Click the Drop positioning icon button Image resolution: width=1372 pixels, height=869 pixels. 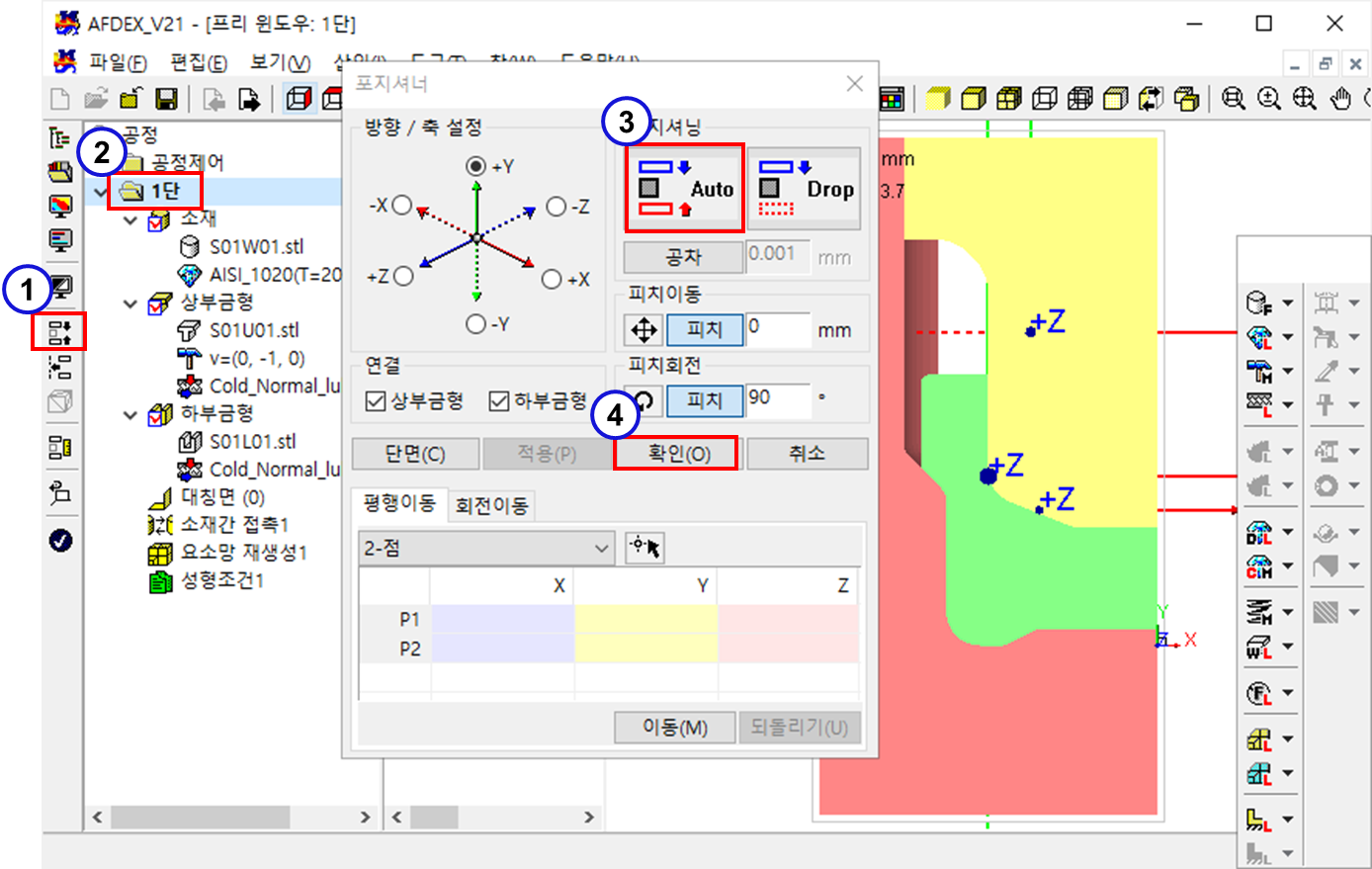[805, 188]
